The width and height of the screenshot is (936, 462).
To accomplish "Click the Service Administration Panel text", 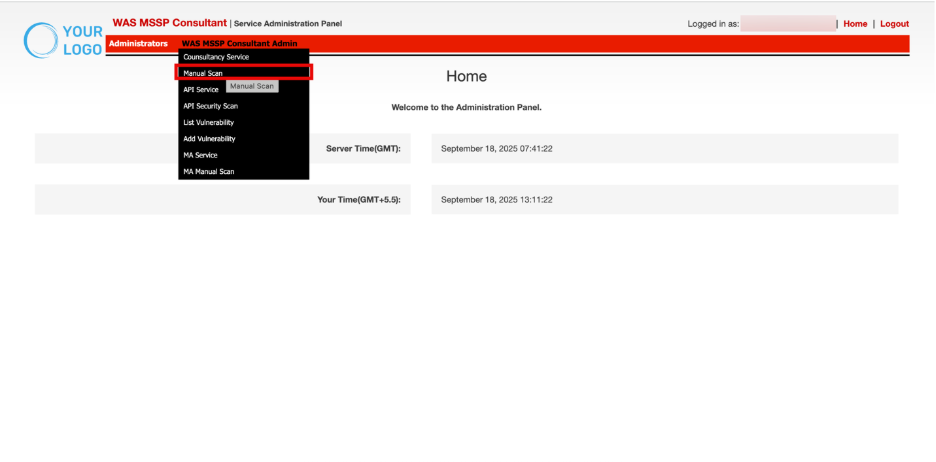I will (x=288, y=24).
